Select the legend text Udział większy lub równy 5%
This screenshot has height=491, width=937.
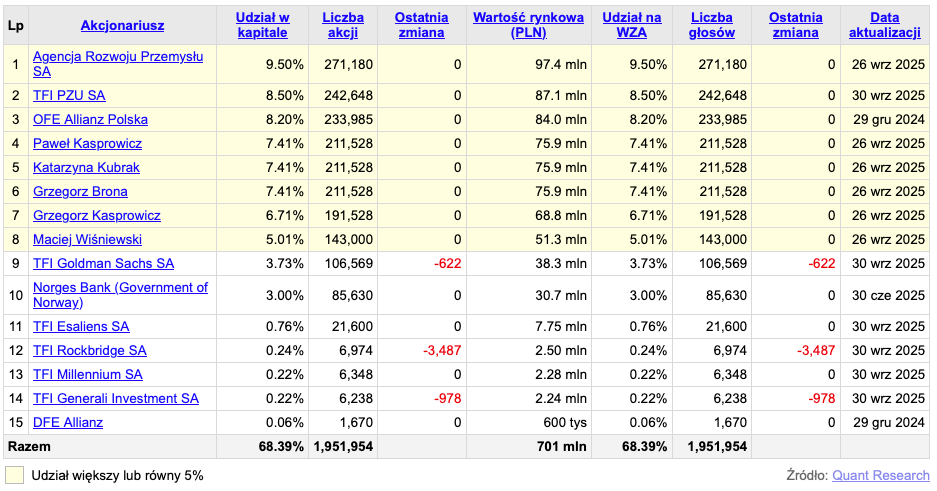click(118, 475)
